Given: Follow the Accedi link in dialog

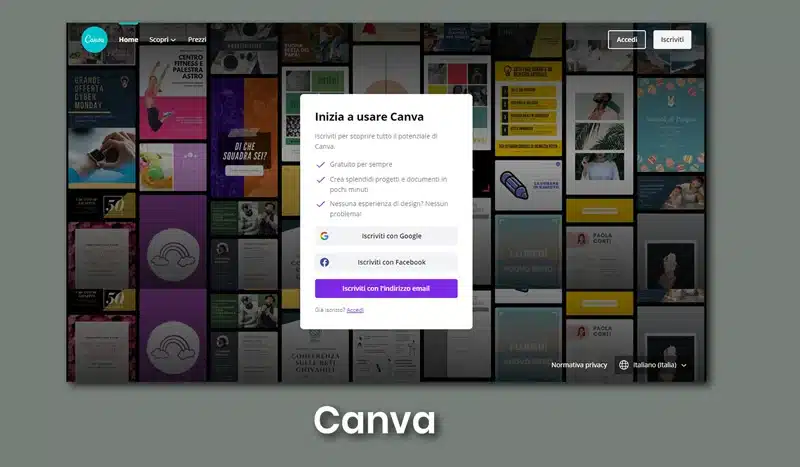Looking at the screenshot, I should click(x=355, y=310).
